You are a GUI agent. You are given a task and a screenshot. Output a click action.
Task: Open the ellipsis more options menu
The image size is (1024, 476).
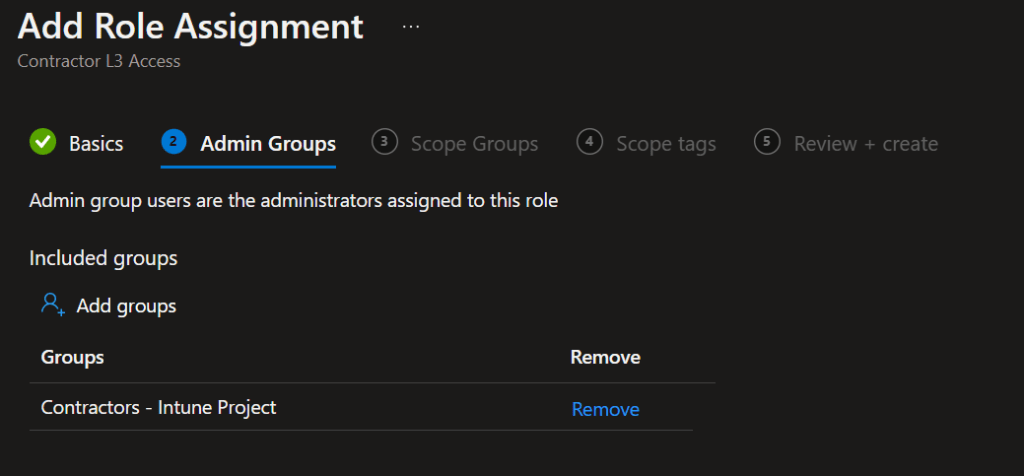[x=411, y=26]
